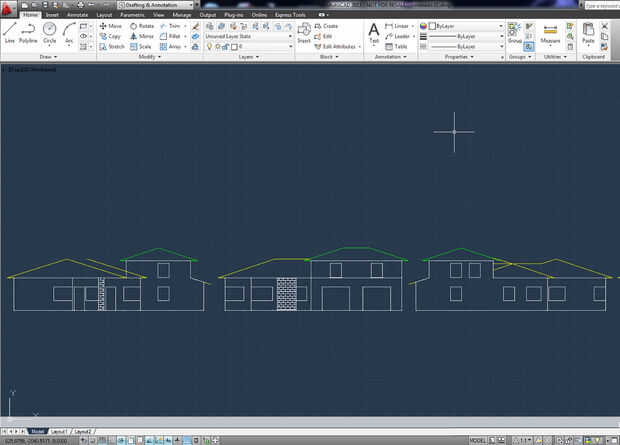Open the Drafting & Annotation workspace dropdown
The height and width of the screenshot is (445, 620).
(x=156, y=5)
